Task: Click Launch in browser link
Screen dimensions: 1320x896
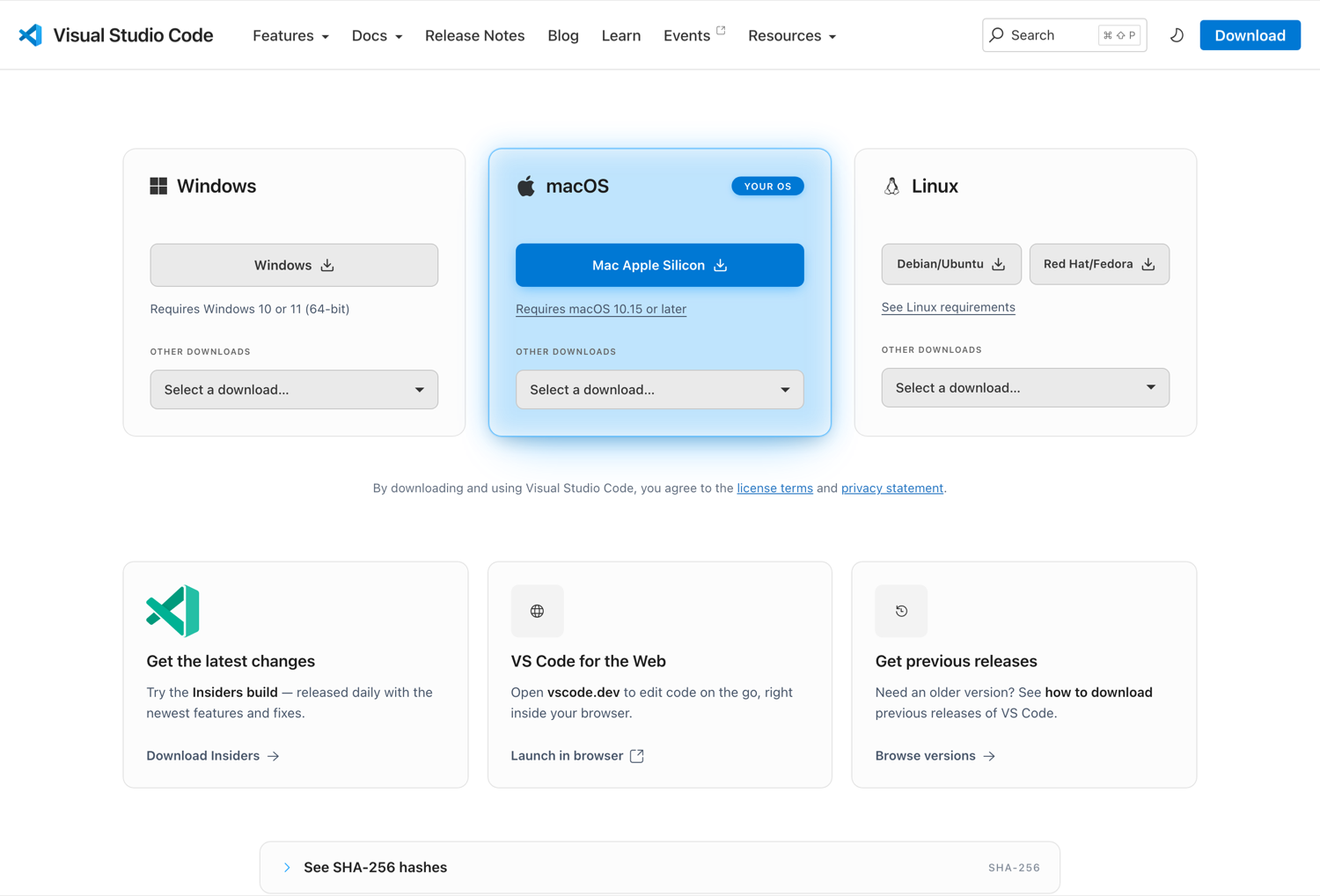Action: coord(577,755)
